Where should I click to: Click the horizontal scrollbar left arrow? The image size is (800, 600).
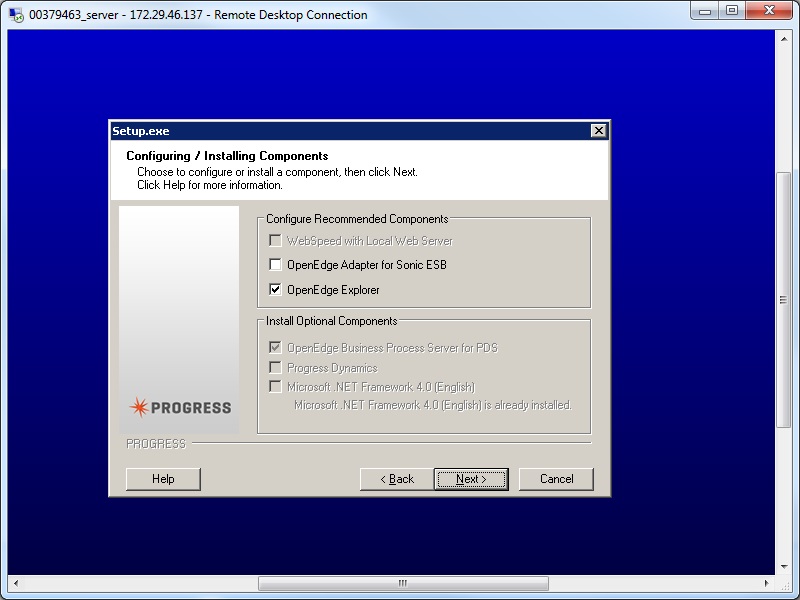tap(16, 583)
